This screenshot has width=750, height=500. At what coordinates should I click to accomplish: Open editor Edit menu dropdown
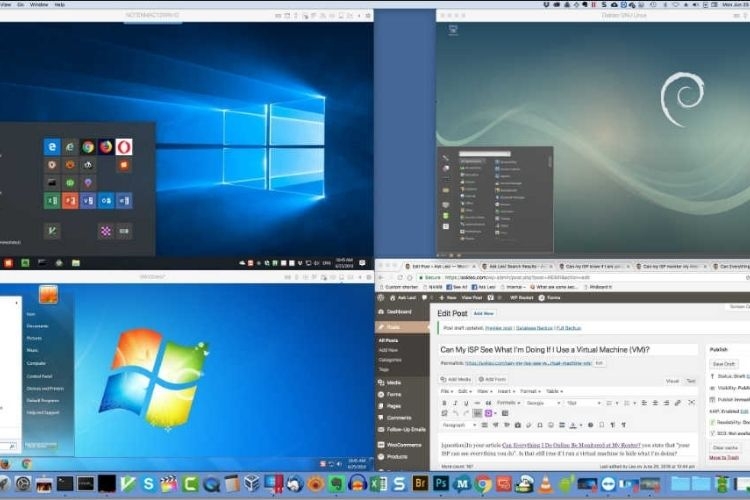[x=464, y=391]
